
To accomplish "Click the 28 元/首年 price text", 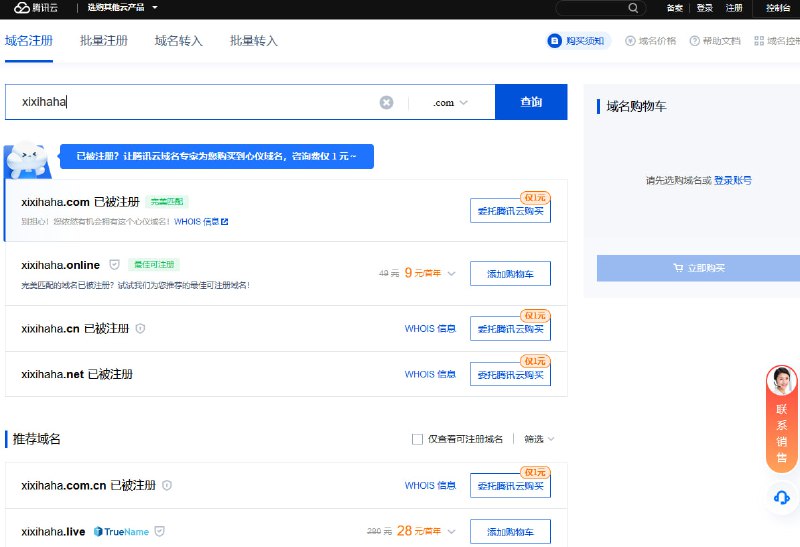I will tap(419, 531).
